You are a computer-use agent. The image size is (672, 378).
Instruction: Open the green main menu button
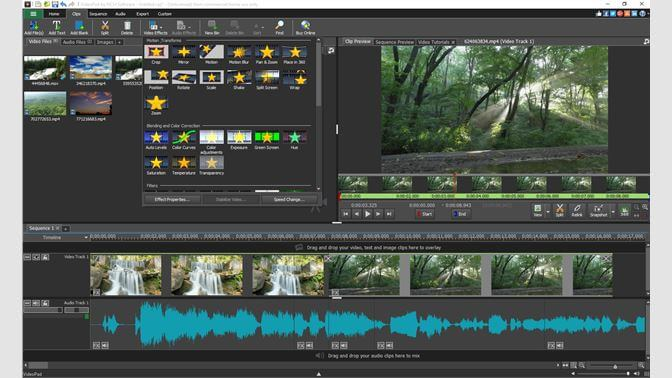coord(33,14)
